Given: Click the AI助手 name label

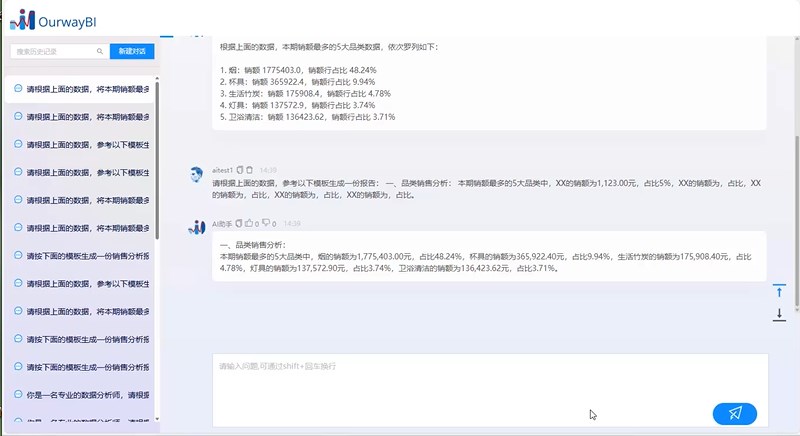Looking at the screenshot, I should [222, 224].
